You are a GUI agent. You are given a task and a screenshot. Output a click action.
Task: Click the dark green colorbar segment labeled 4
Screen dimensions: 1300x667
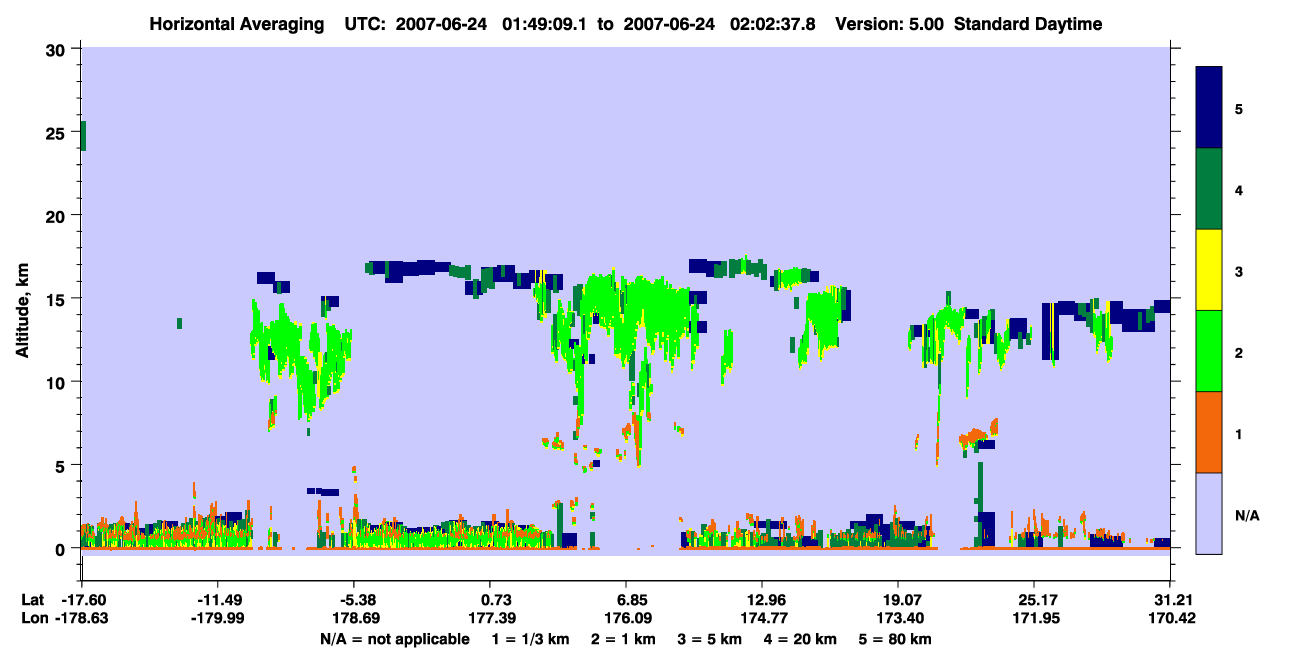(1209, 189)
